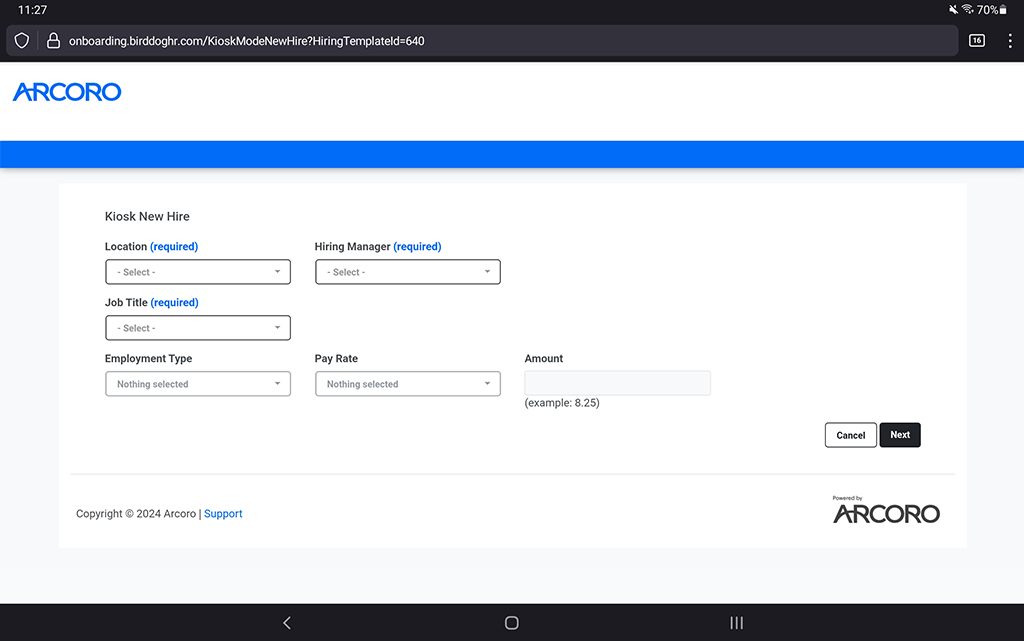Open the Job Title dropdown
This screenshot has width=1024, height=641.
click(x=198, y=328)
